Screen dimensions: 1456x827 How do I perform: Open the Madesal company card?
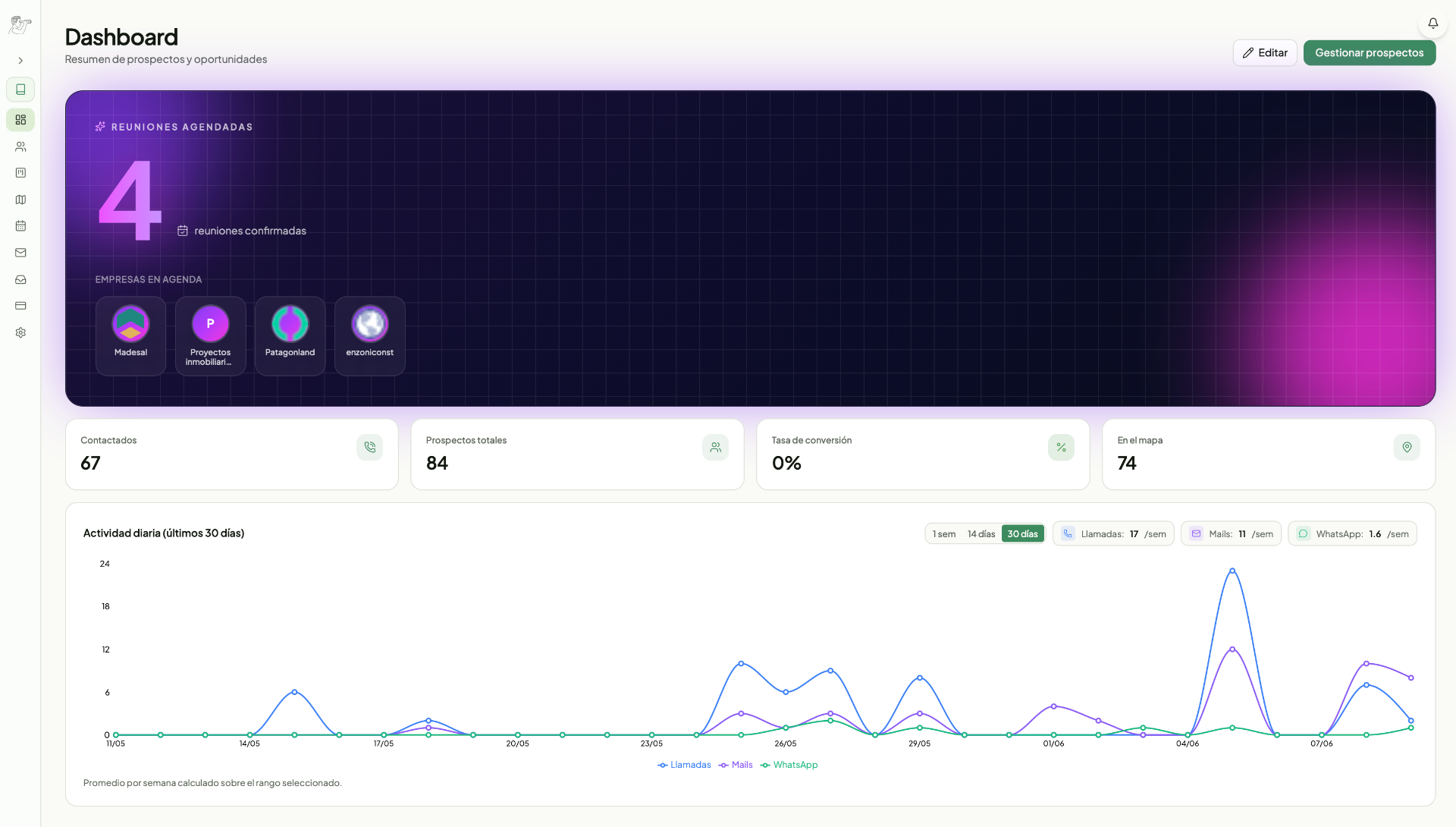coord(130,336)
